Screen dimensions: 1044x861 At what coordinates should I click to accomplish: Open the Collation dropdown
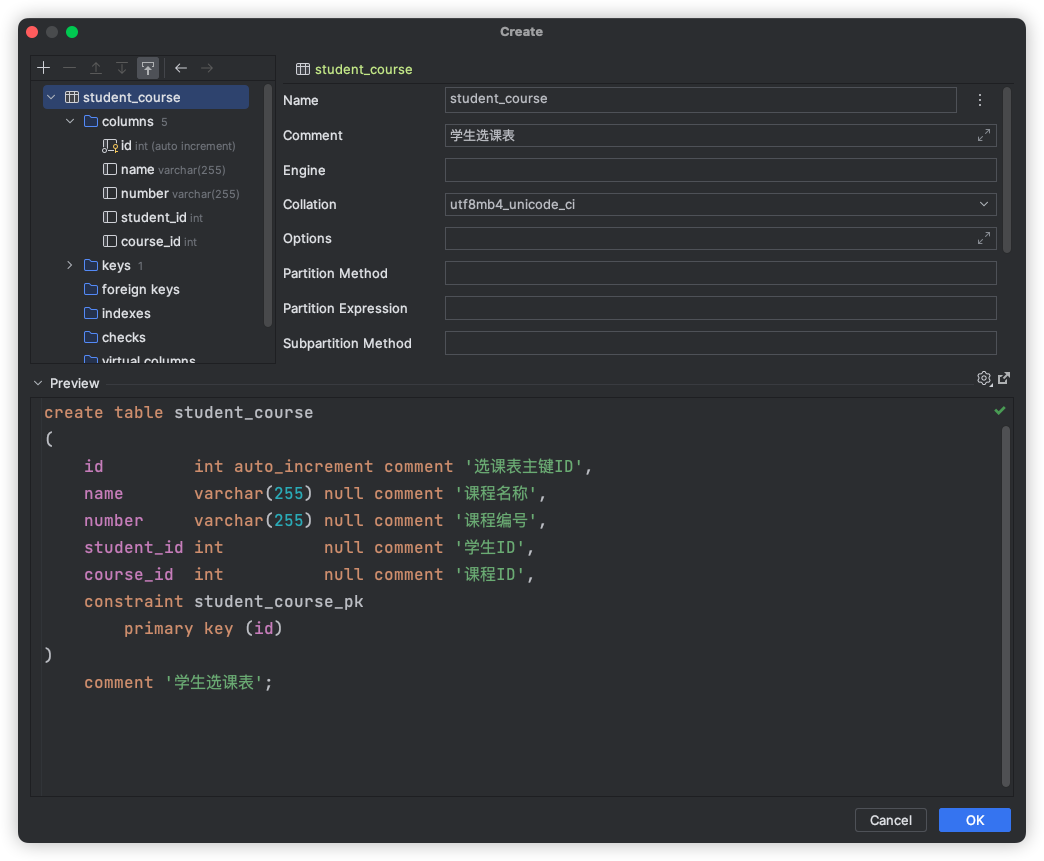coord(984,204)
